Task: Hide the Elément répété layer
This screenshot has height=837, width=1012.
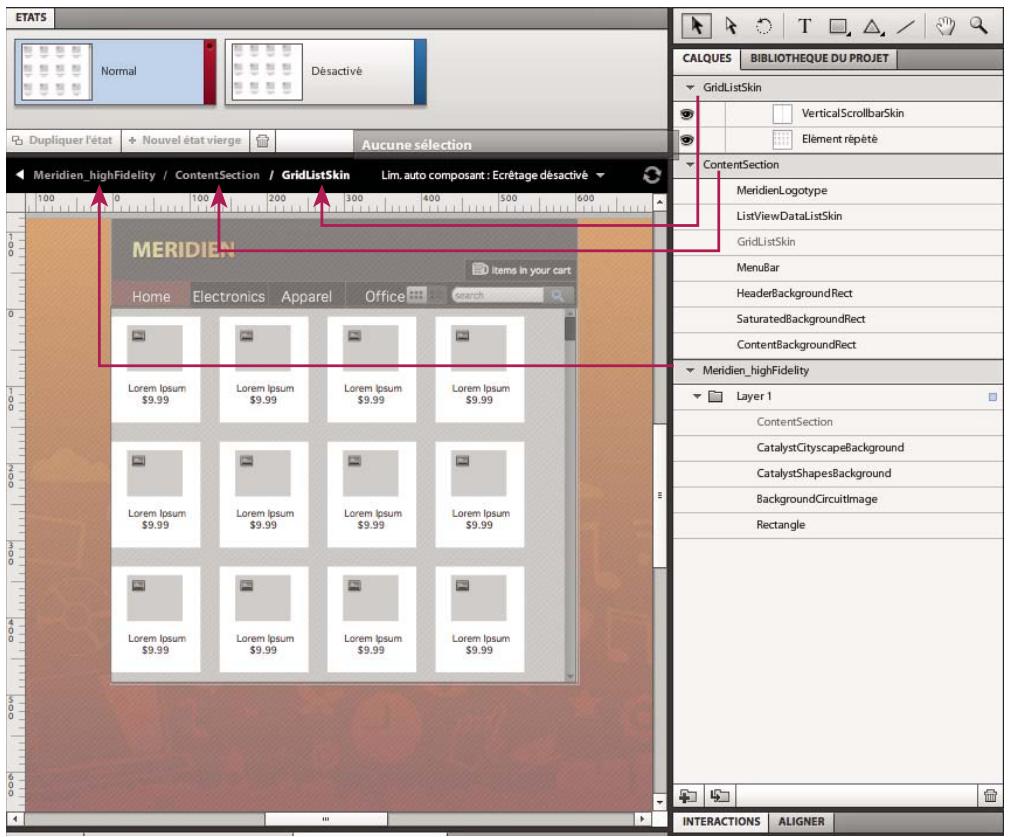Action: click(x=687, y=139)
